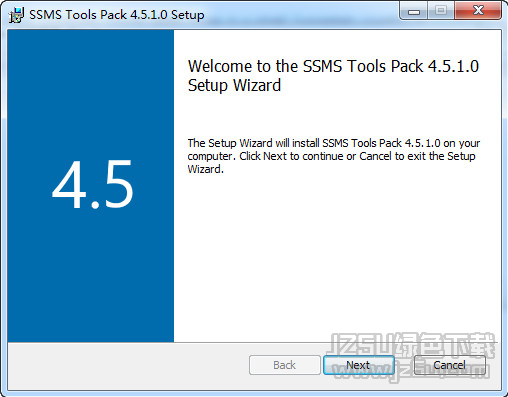Click the empty white area below the description

(337, 257)
